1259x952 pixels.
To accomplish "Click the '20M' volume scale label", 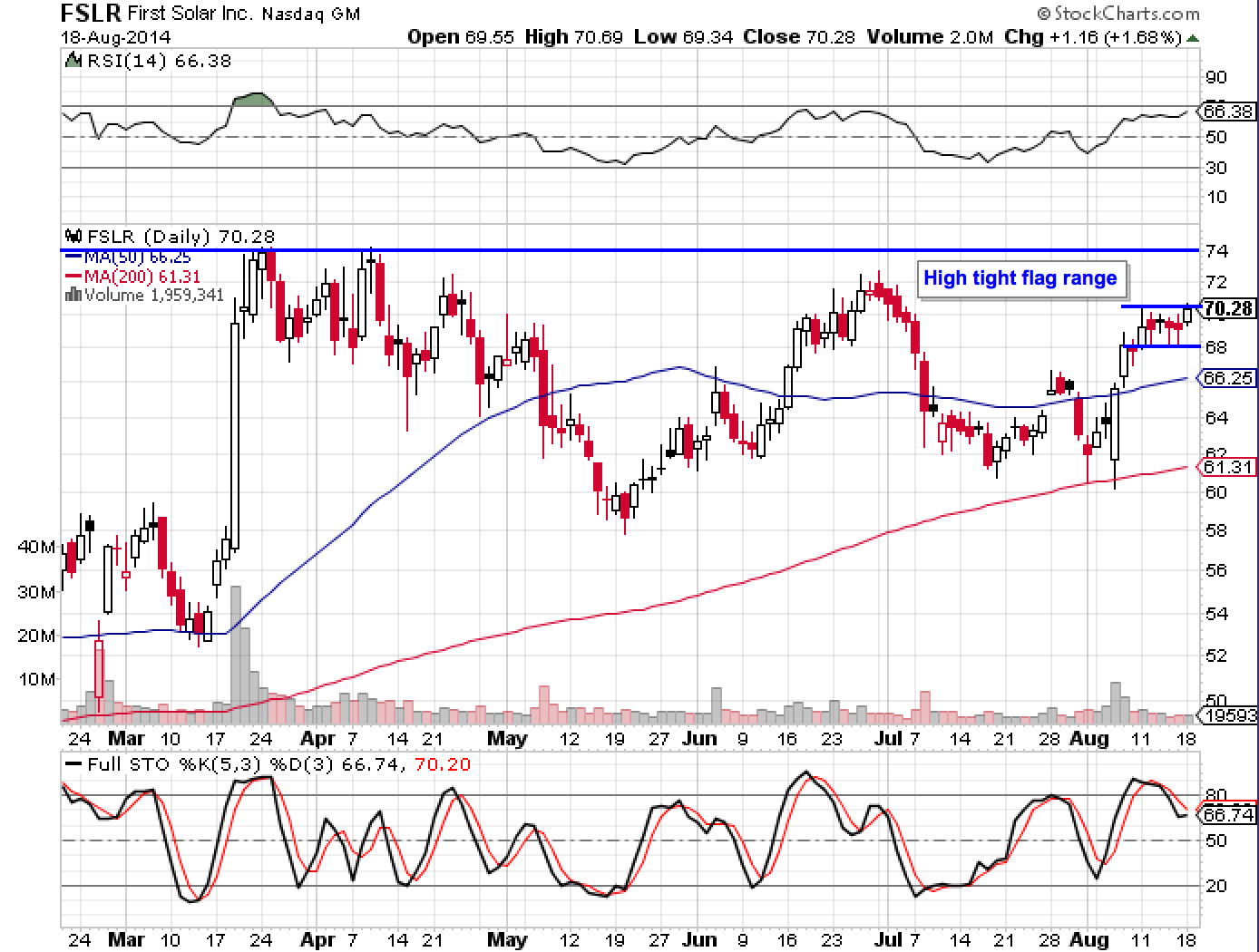I will pos(36,636).
